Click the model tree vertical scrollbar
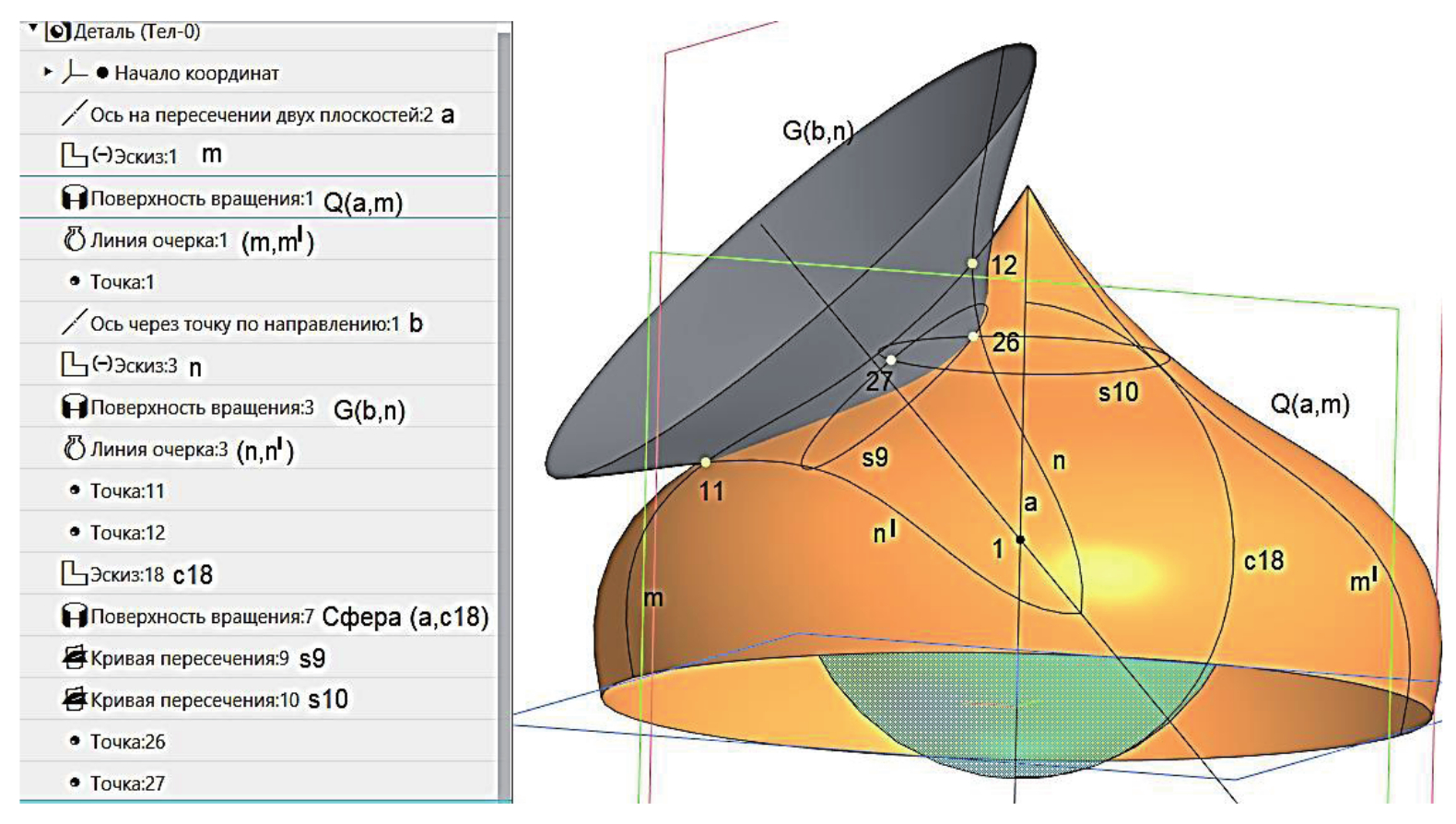This screenshot has width=1456, height=824. point(504,415)
